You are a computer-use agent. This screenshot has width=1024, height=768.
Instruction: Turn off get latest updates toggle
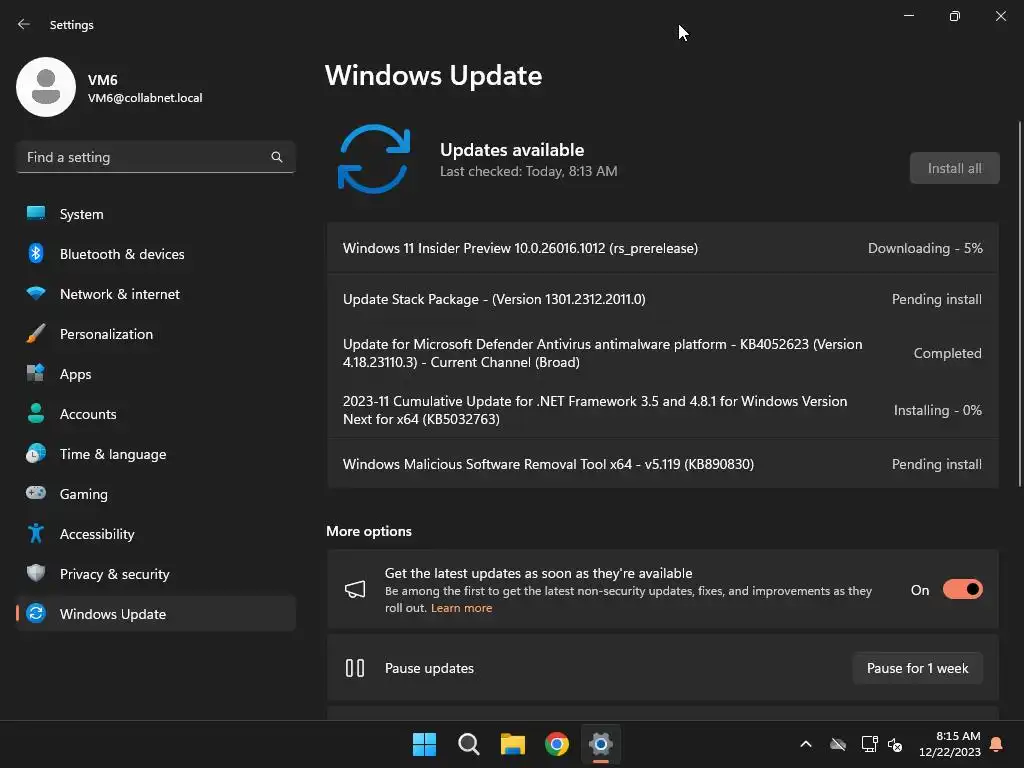click(963, 589)
